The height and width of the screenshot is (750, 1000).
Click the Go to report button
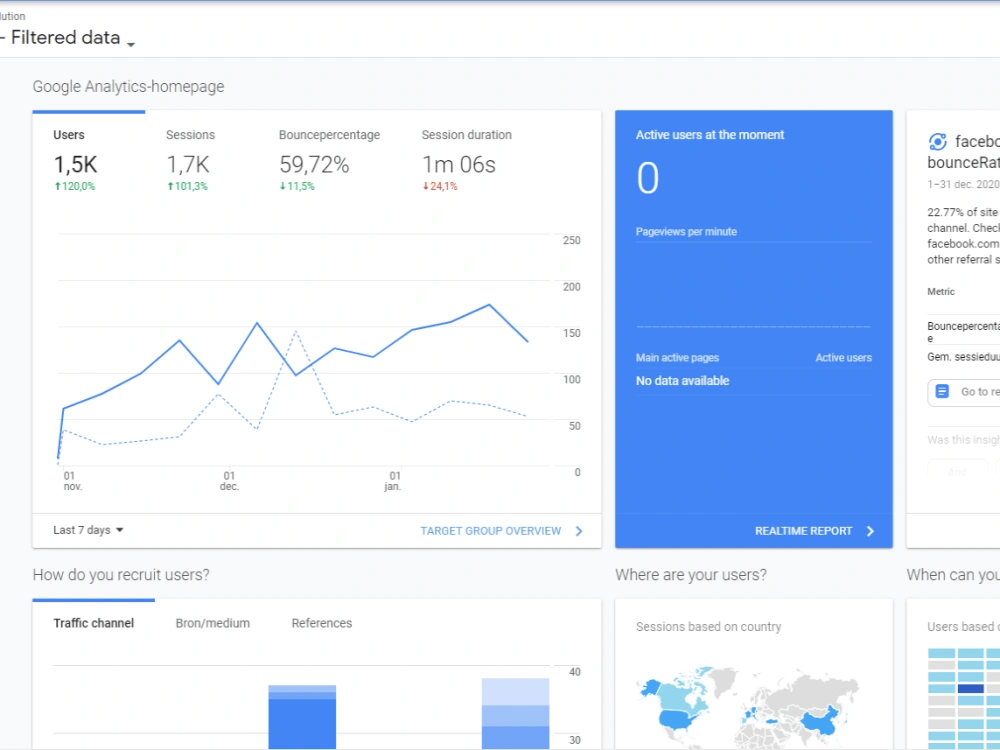coord(964,392)
